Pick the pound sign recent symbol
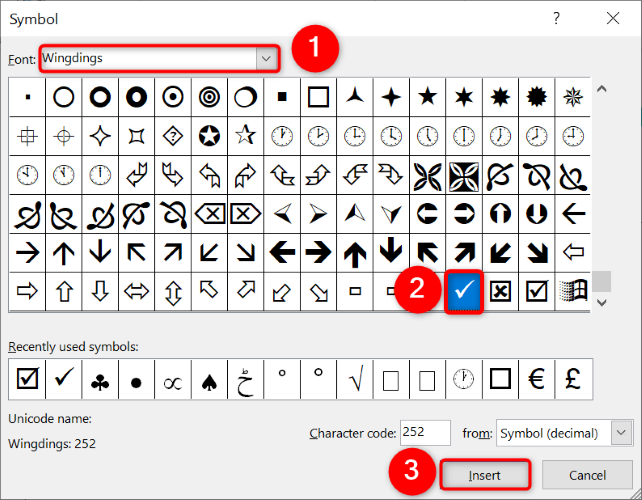This screenshot has width=642, height=500. coord(573,379)
